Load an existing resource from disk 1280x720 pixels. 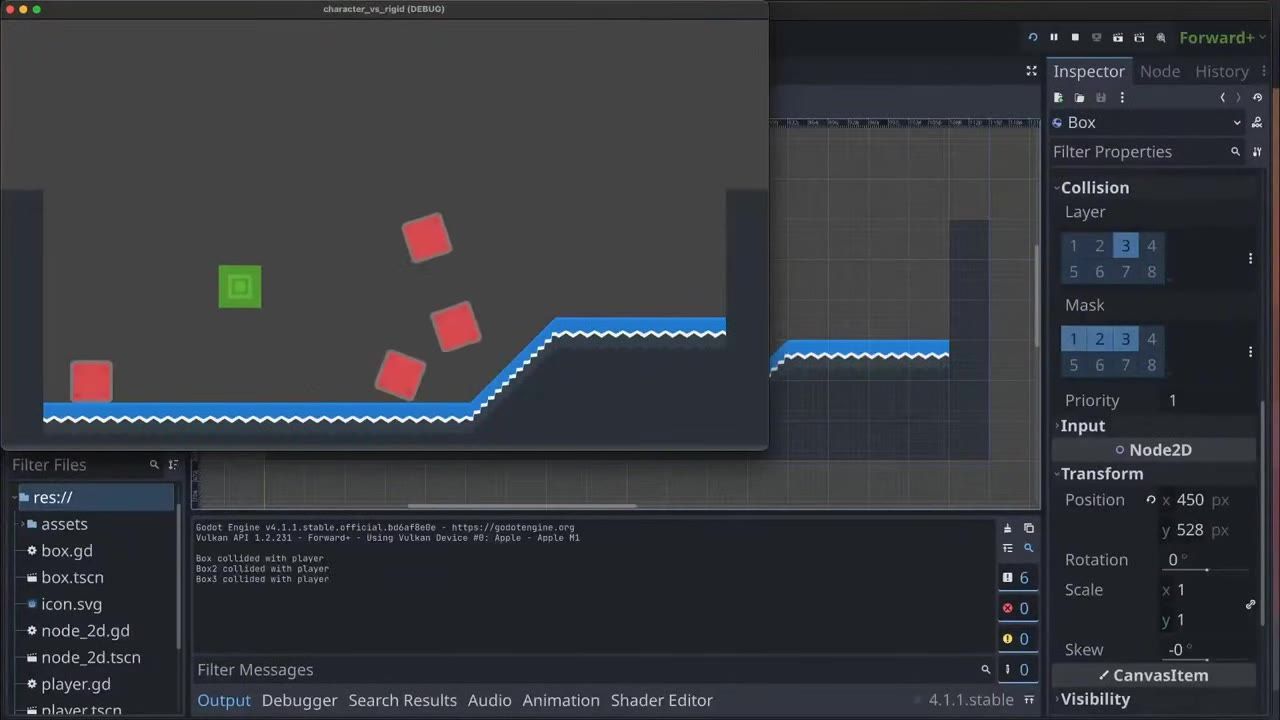click(1079, 97)
